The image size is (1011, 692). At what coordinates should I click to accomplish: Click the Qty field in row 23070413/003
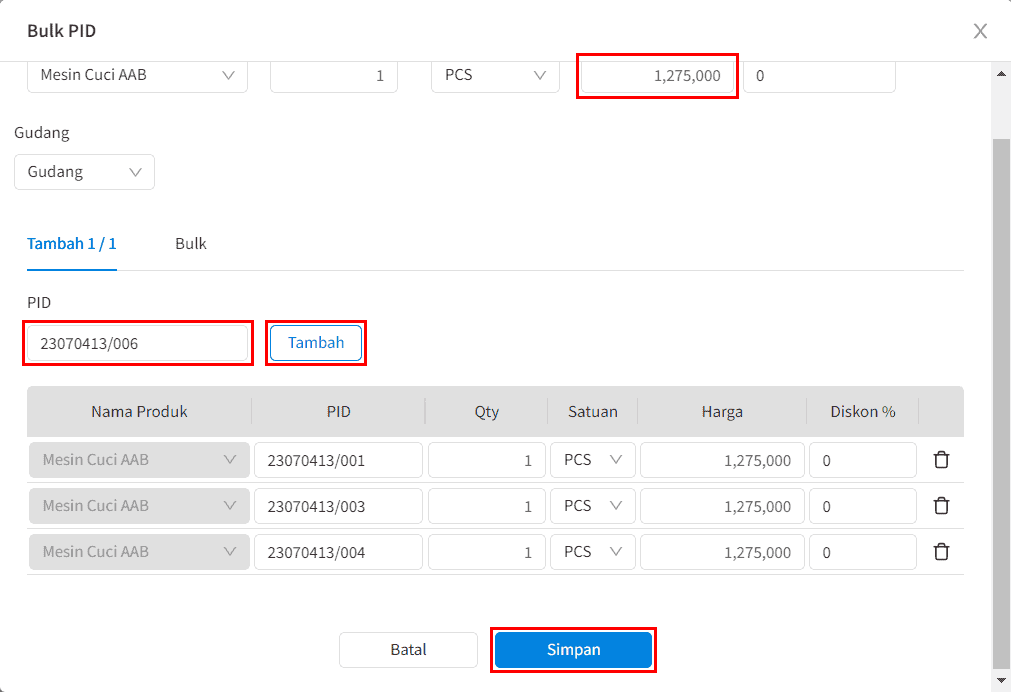coord(487,506)
